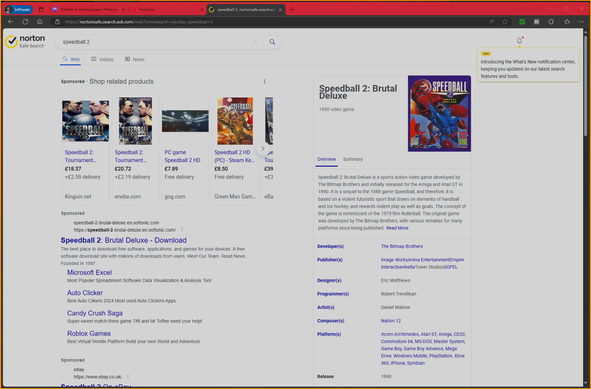Go back to previous page
This screenshot has height=389, width=591.
click(x=11, y=22)
